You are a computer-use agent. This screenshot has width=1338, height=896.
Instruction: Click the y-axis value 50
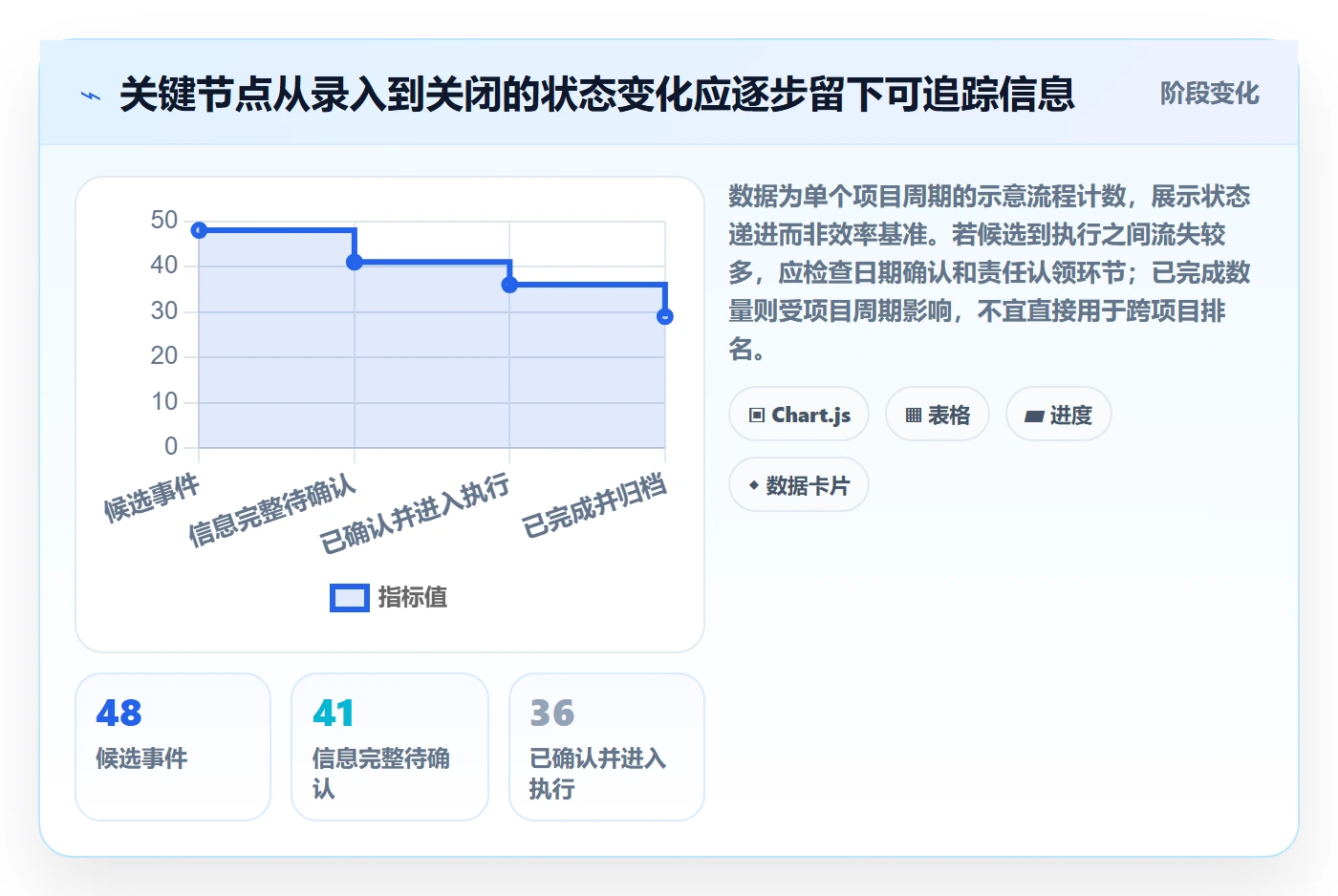click(x=164, y=221)
